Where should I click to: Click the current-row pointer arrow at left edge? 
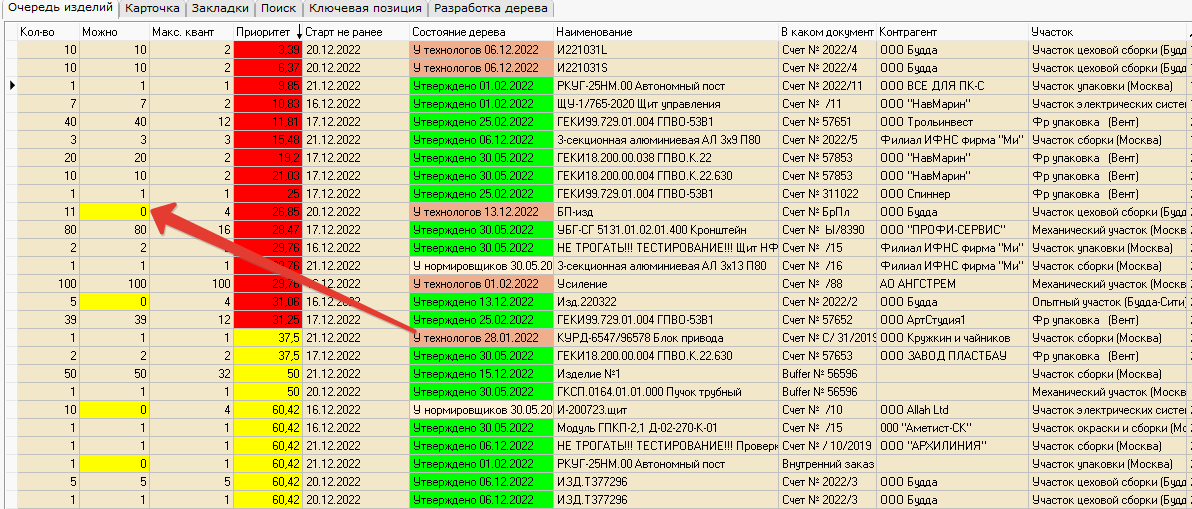pos(11,86)
